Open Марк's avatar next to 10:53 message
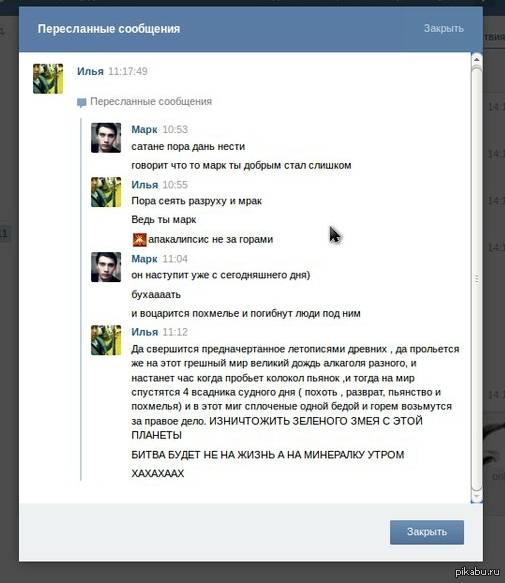 (106, 138)
